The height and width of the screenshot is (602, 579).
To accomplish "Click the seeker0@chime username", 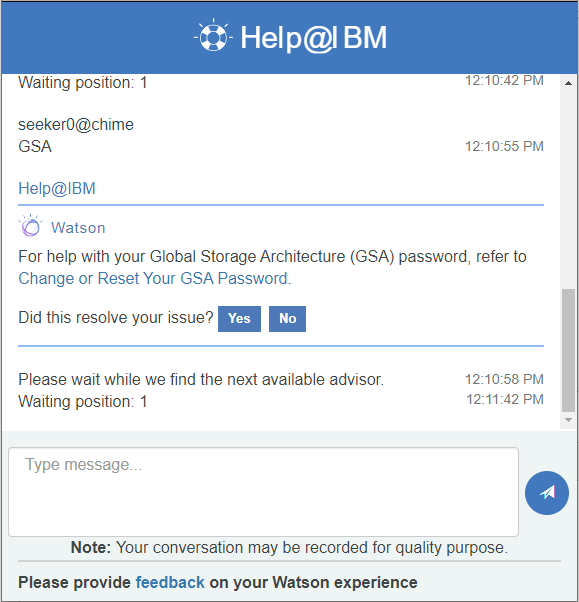I will pyautogui.click(x=76, y=124).
